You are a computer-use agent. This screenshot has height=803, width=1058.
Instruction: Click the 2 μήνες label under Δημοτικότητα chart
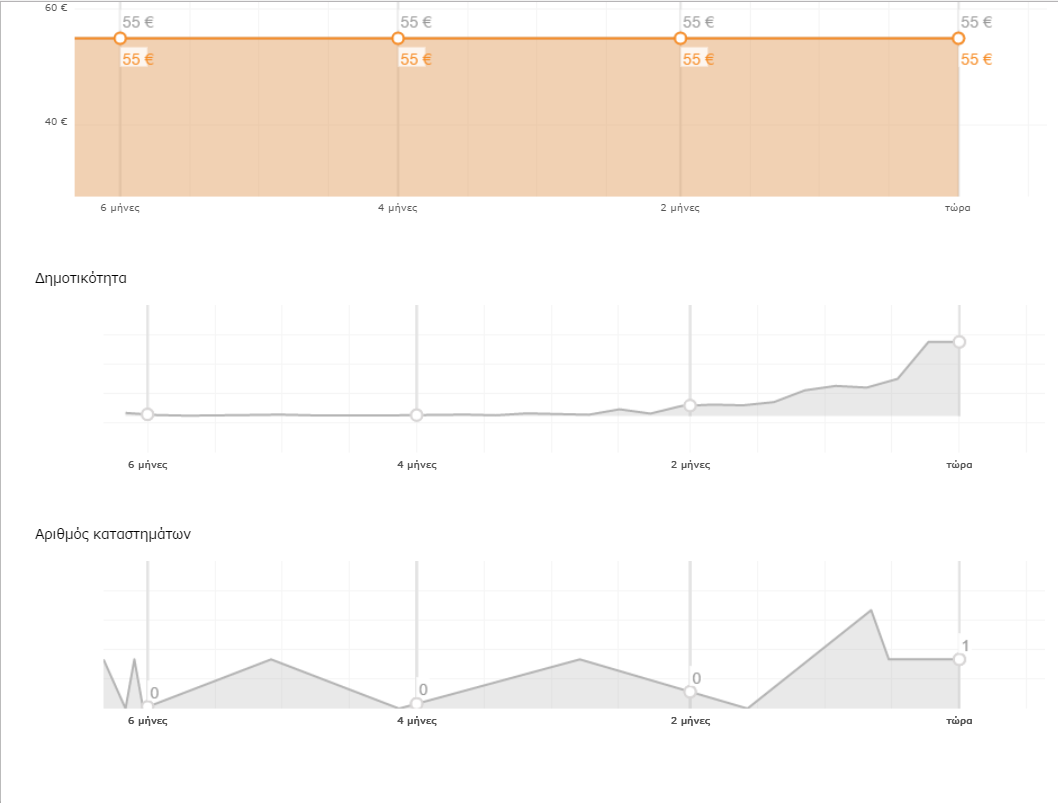690,465
